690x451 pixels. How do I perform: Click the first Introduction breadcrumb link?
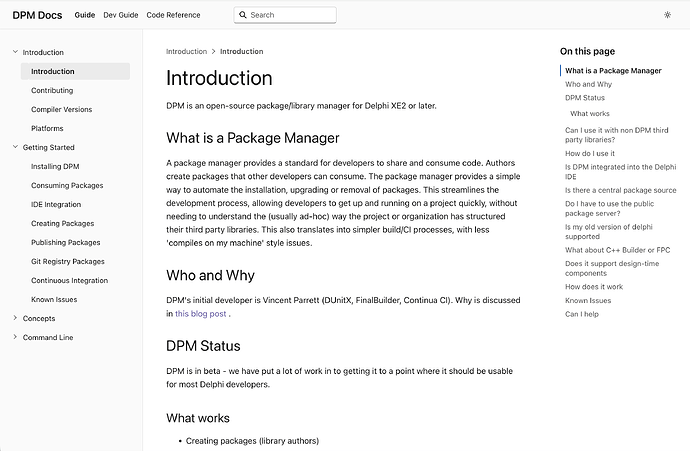(x=186, y=51)
